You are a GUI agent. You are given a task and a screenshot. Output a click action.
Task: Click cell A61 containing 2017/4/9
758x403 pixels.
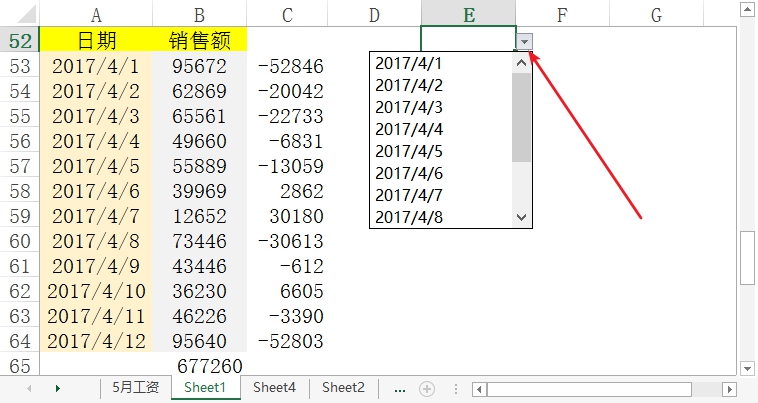96,266
